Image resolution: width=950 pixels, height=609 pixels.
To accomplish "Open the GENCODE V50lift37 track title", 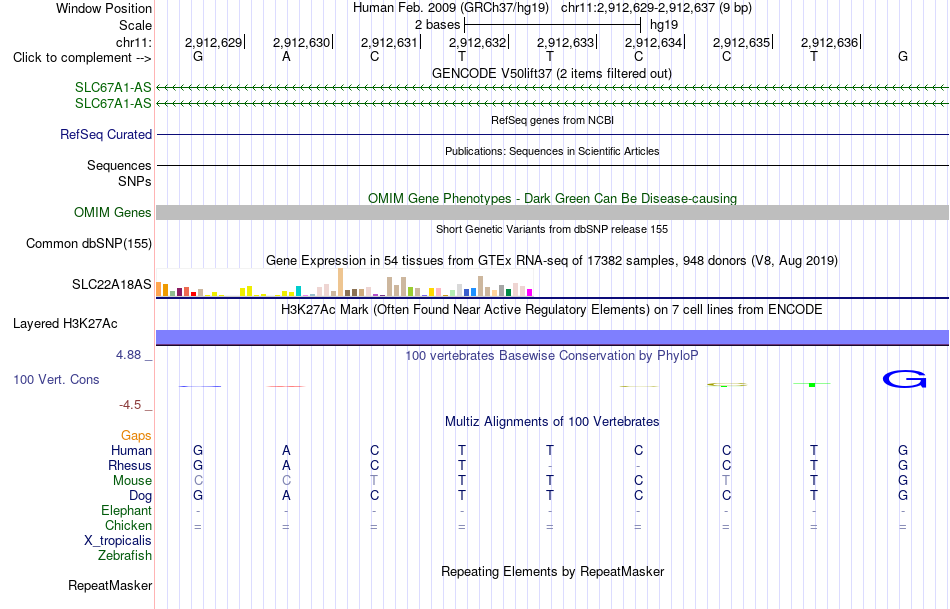I will click(x=551, y=73).
